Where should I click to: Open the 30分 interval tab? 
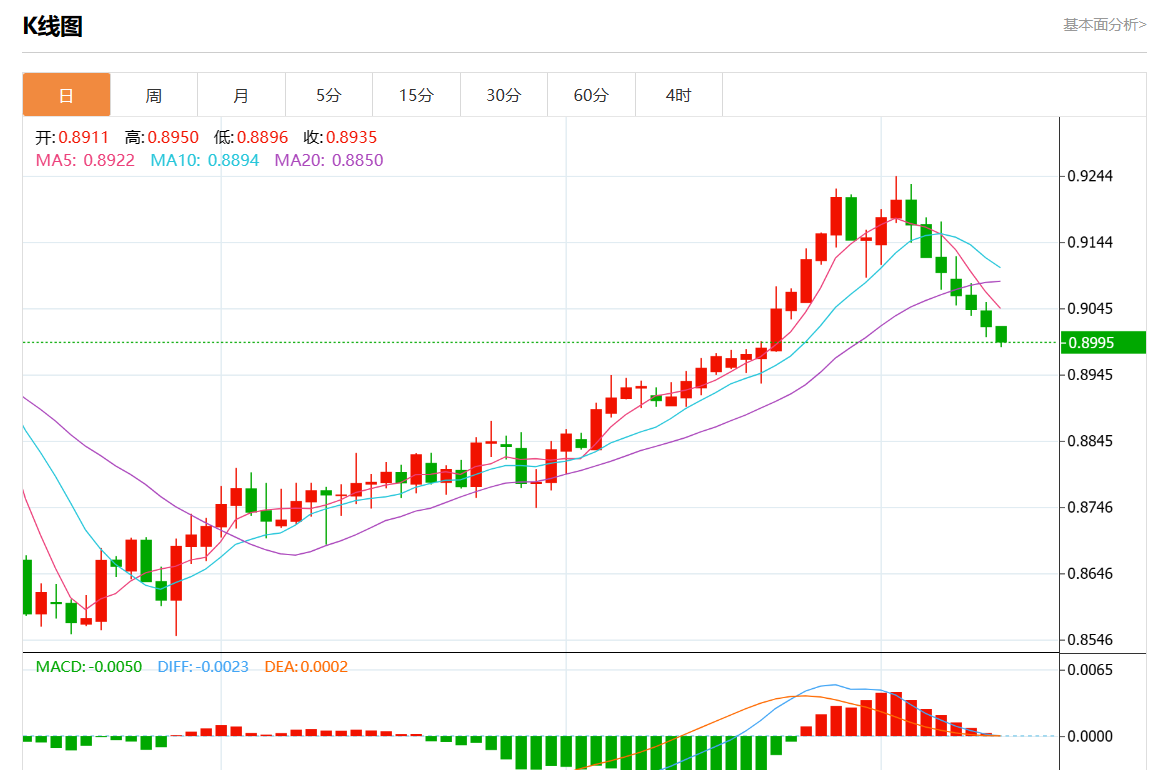point(504,95)
